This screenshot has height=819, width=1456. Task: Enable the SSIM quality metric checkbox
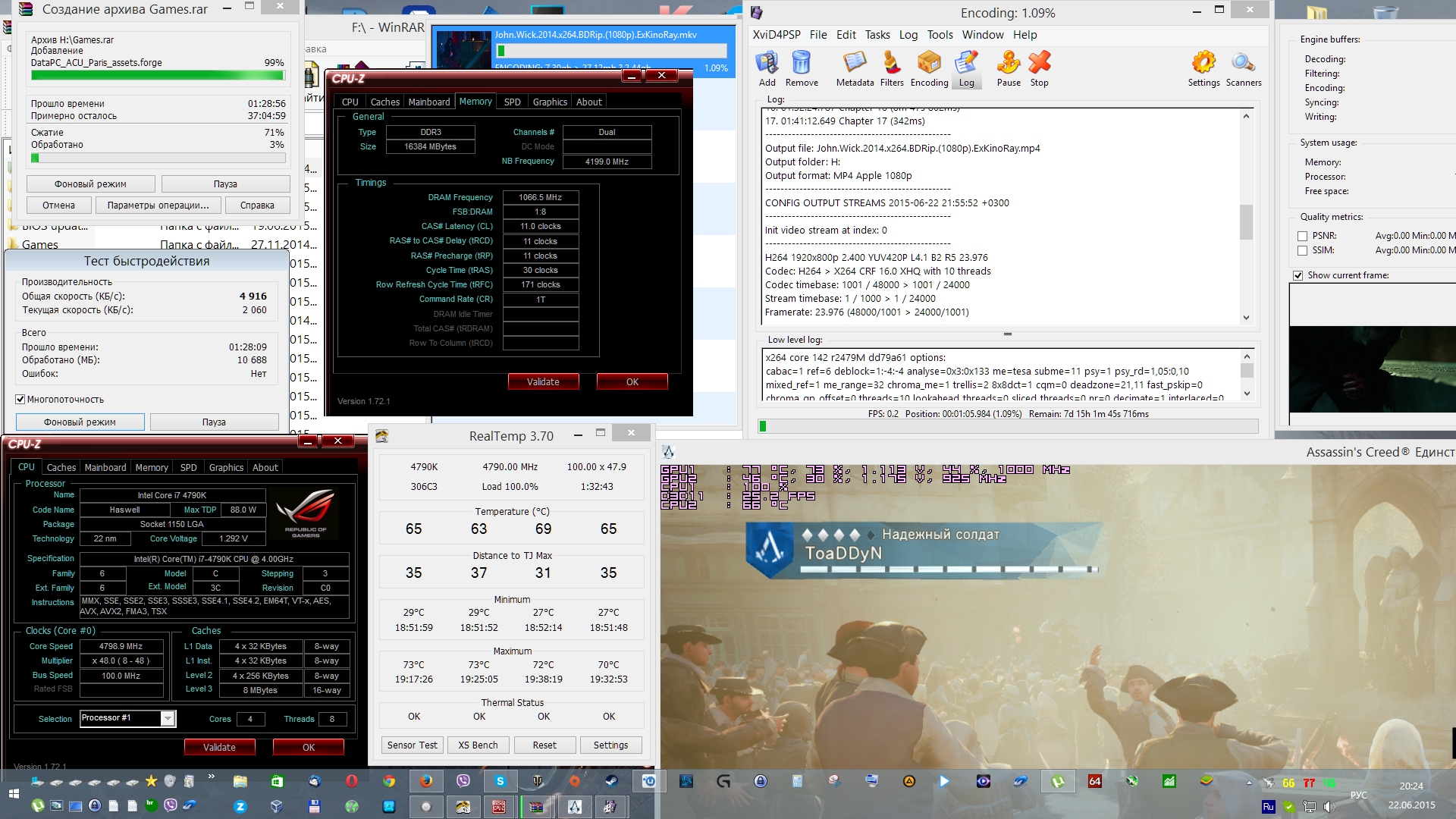pos(1302,250)
